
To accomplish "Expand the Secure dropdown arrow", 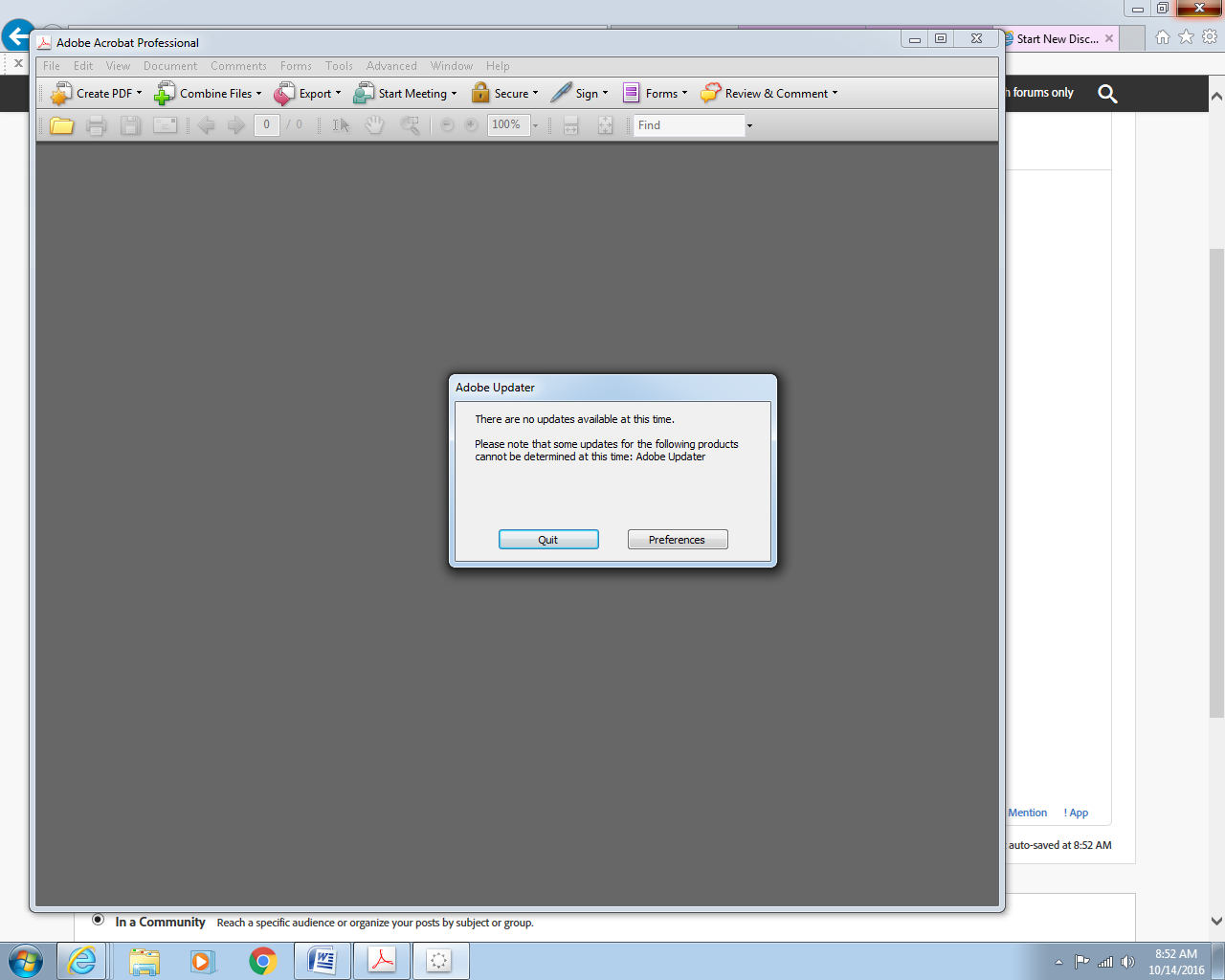I will pyautogui.click(x=535, y=93).
